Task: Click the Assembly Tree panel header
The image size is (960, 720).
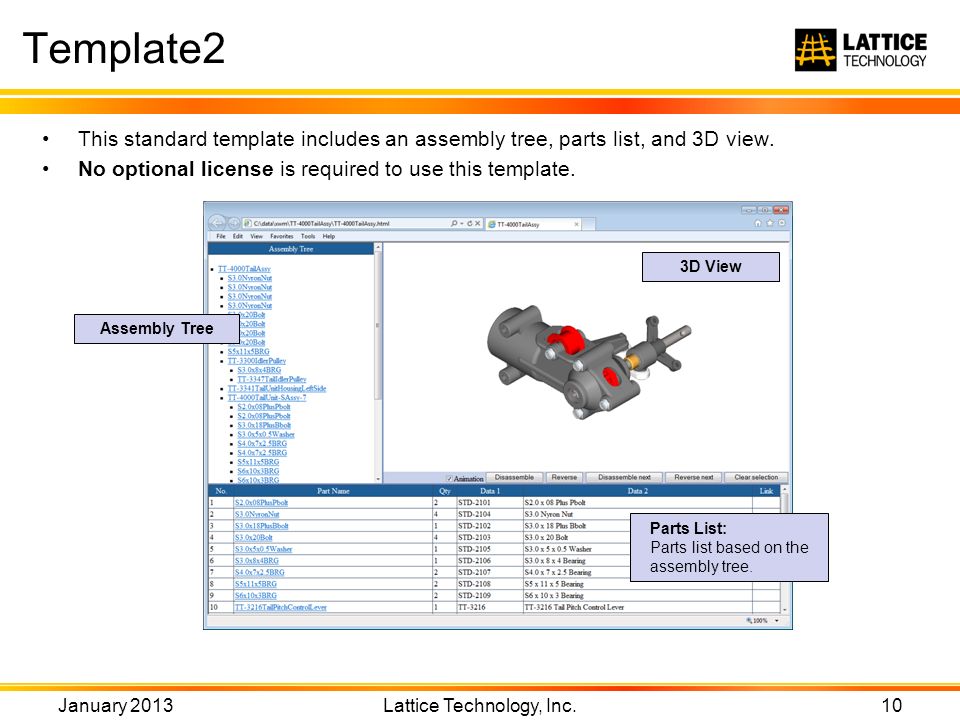Action: tap(291, 249)
